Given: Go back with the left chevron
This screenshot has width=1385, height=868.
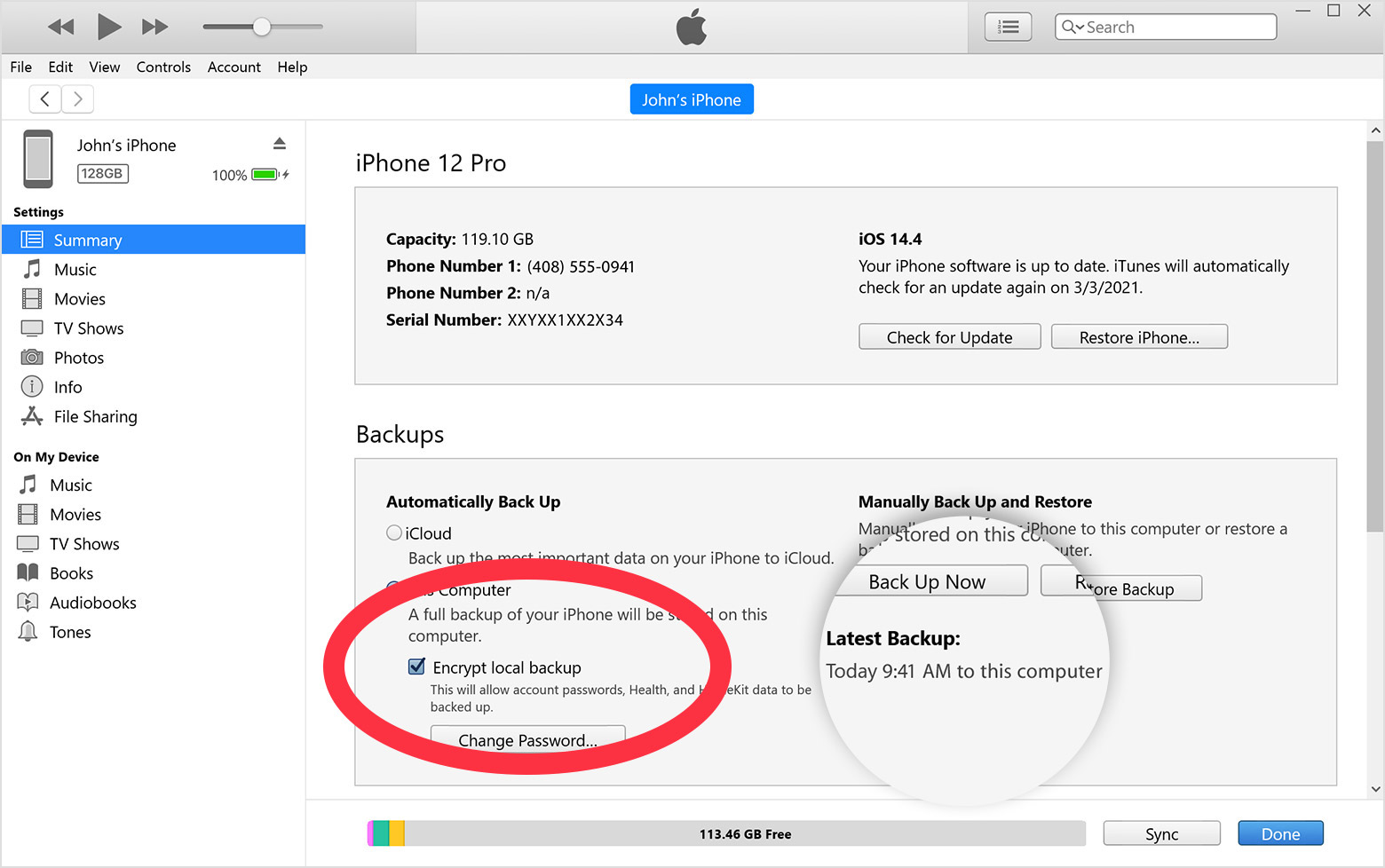Looking at the screenshot, I should click(45, 99).
